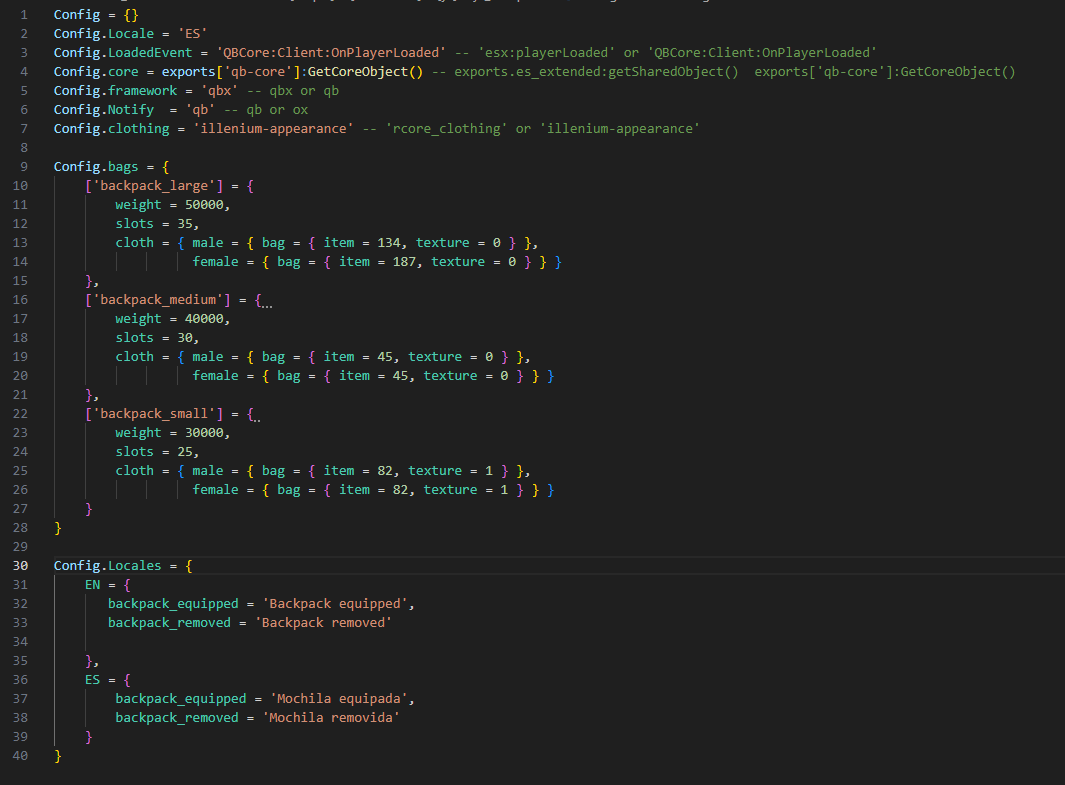This screenshot has height=785, width=1065.
Task: Click the Config.Locales table declaration
Action: point(123,566)
